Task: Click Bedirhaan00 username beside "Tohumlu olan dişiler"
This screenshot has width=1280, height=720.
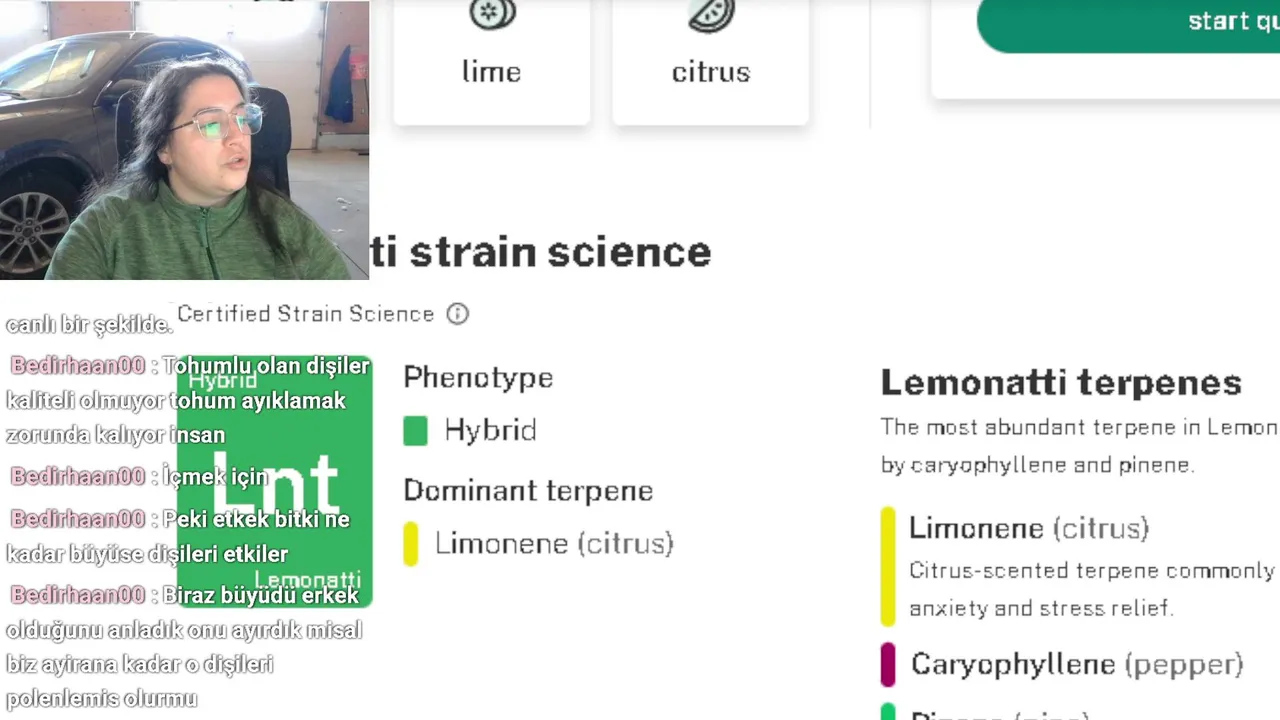Action: [x=78, y=366]
